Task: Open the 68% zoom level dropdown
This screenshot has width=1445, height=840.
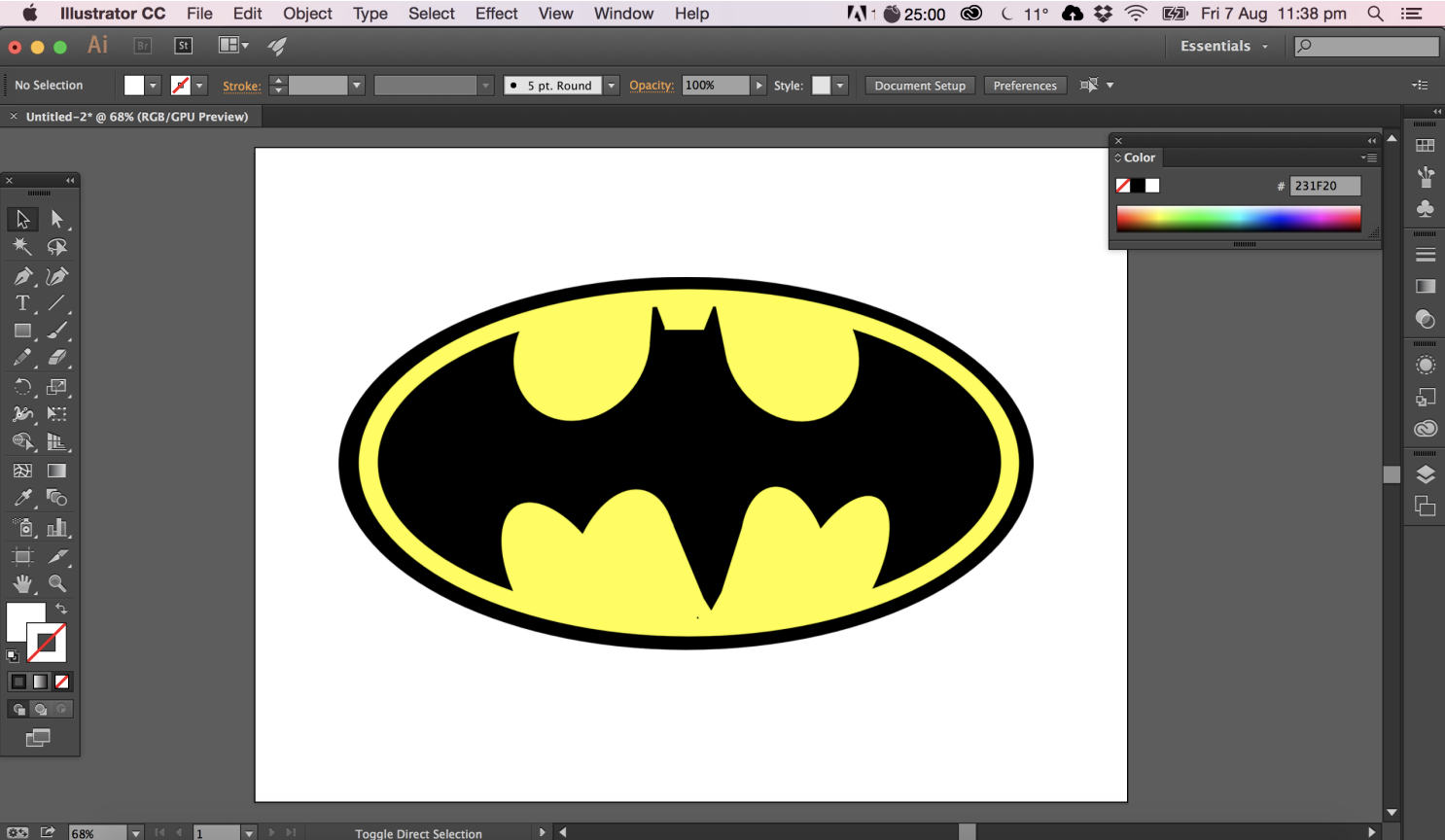Action: [134, 832]
